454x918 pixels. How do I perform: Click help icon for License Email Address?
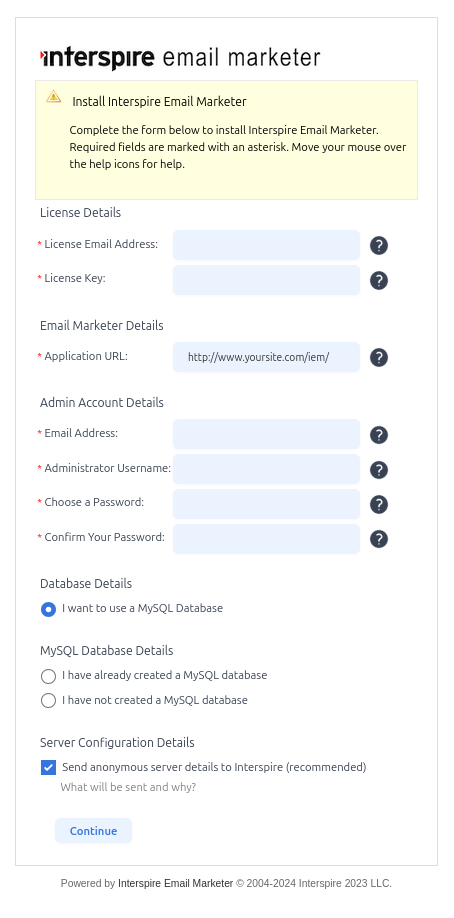[x=379, y=245]
